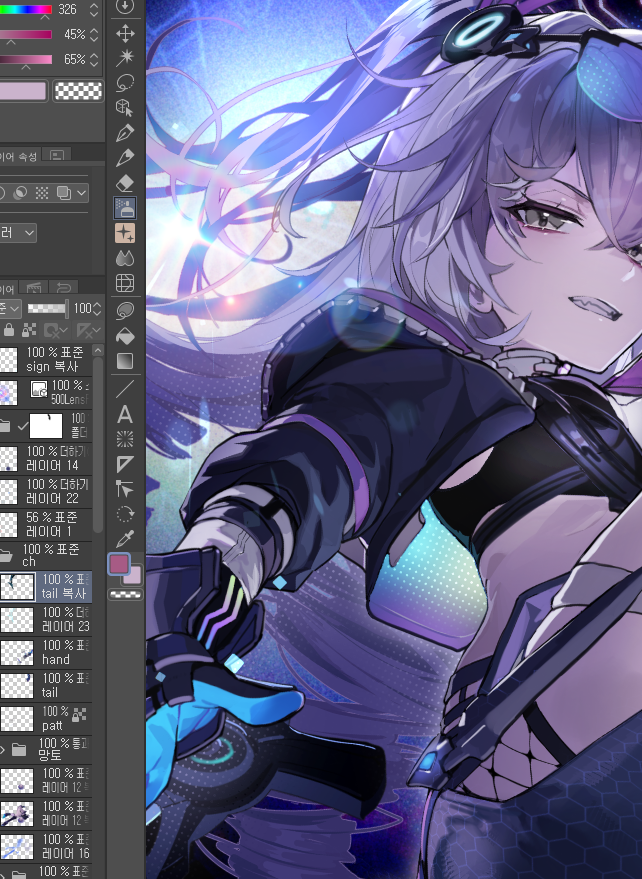642x879 pixels.
Task: Click the layer opacity slider
Action: [x=48, y=308]
